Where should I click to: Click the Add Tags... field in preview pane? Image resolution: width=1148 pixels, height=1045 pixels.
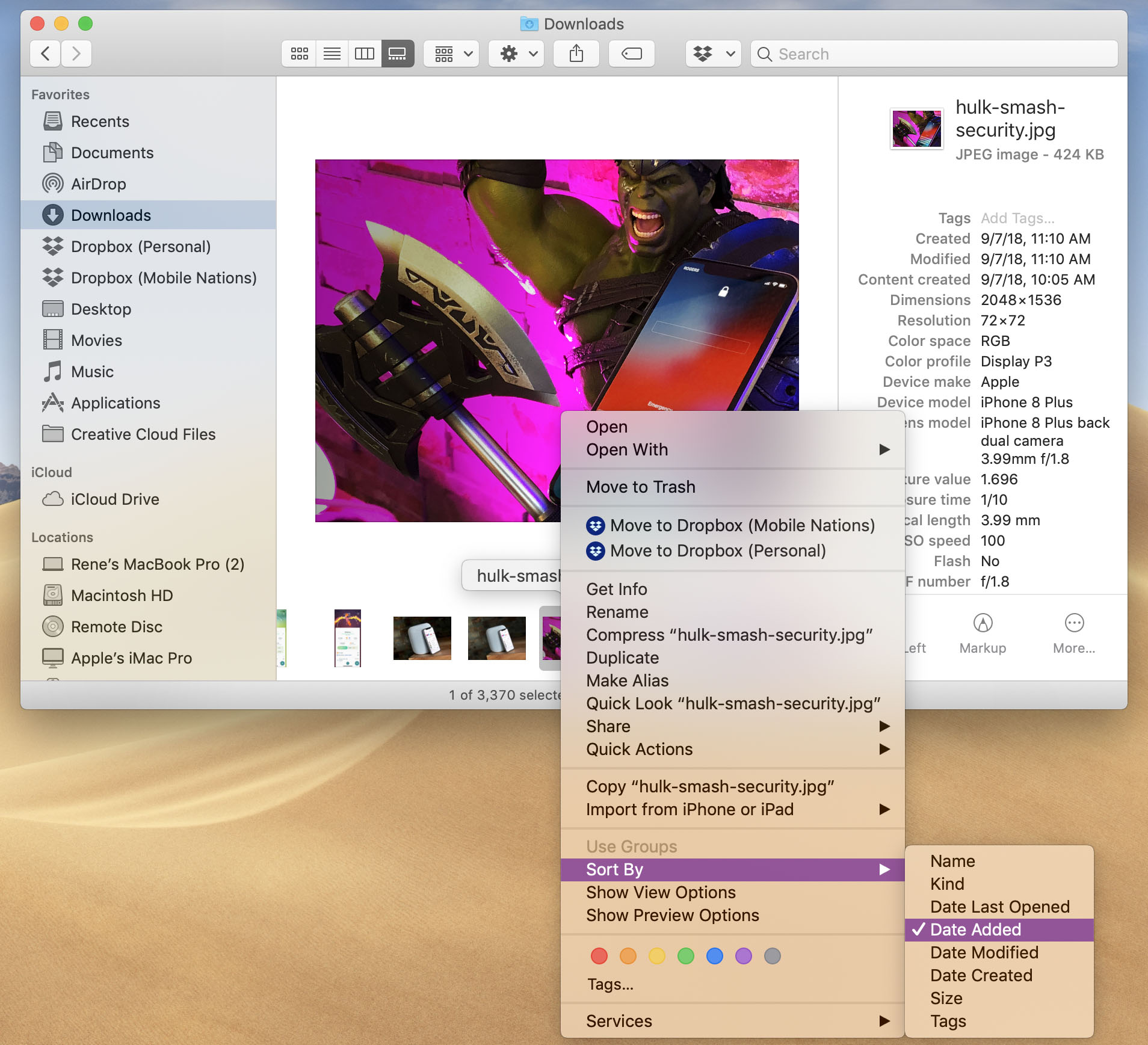[x=1017, y=218]
